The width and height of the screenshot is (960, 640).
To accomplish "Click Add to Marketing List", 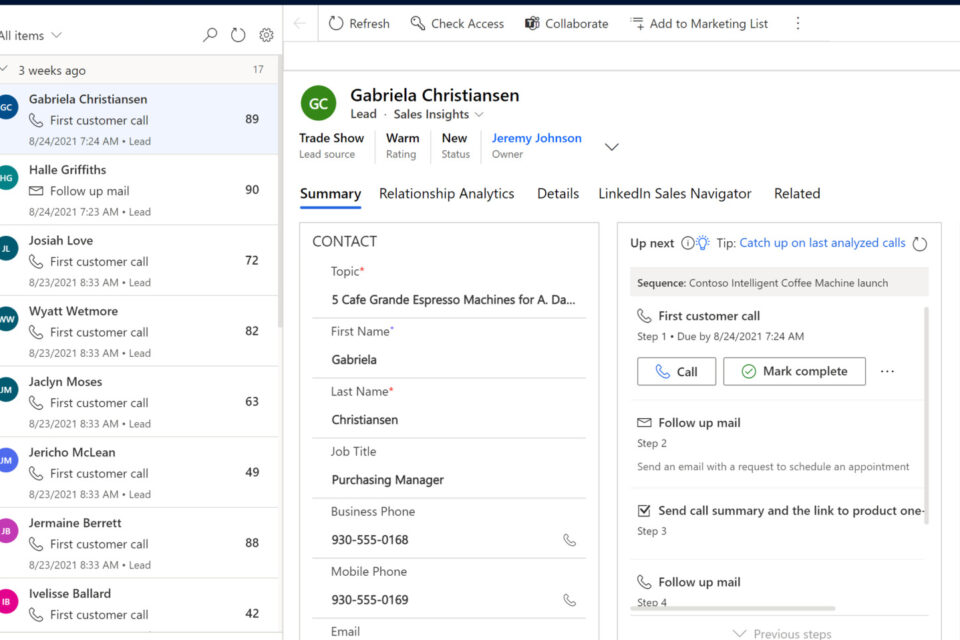I will 699,23.
